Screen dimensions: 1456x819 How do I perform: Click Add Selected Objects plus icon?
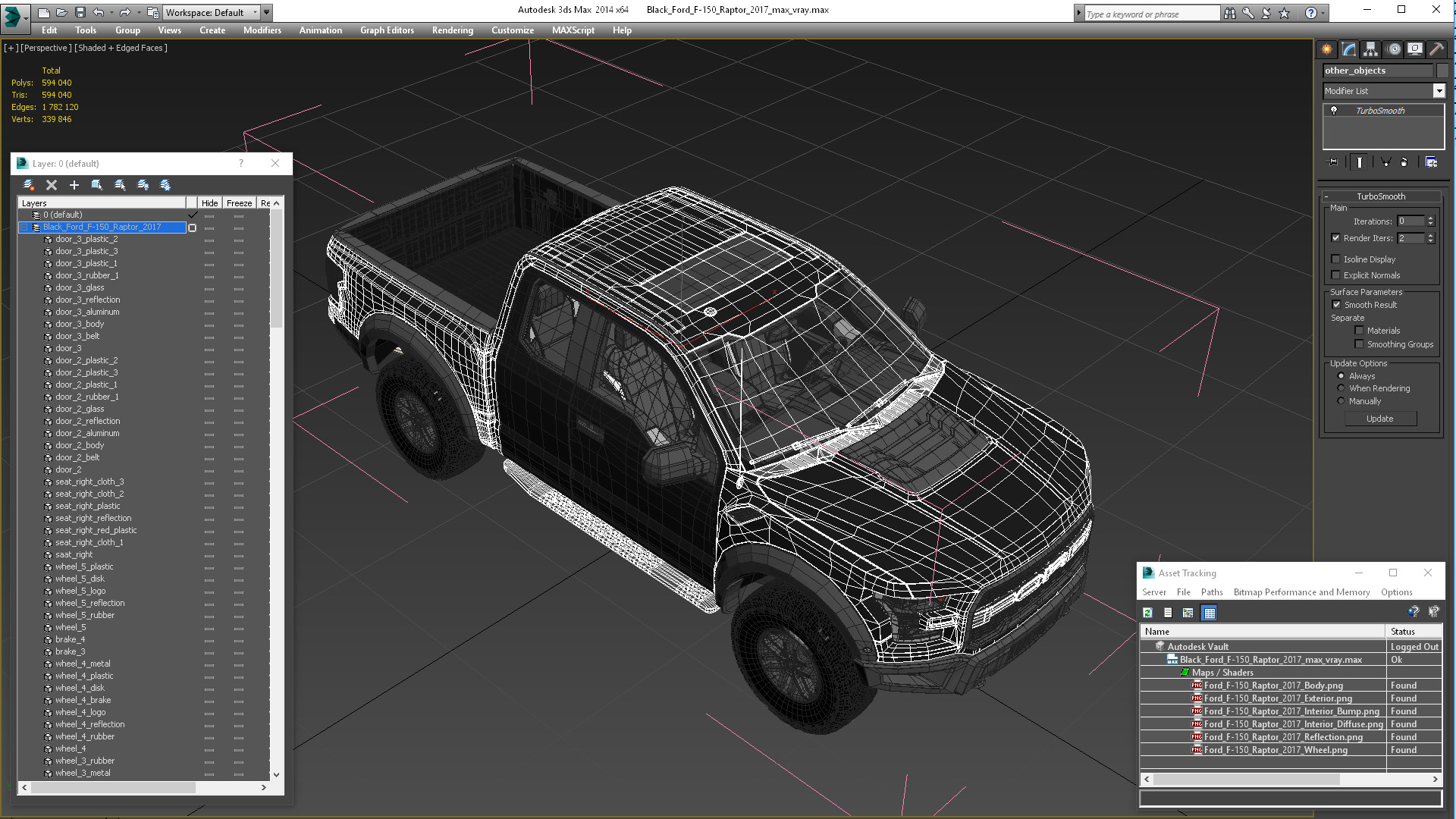74,185
